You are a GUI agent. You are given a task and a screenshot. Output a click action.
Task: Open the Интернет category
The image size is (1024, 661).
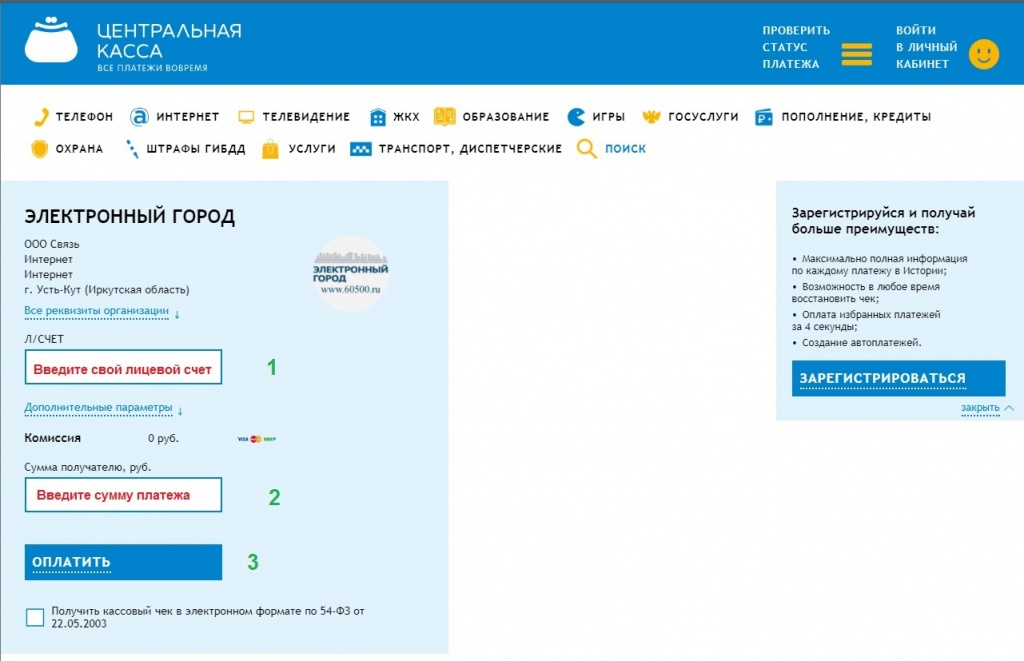click(187, 117)
